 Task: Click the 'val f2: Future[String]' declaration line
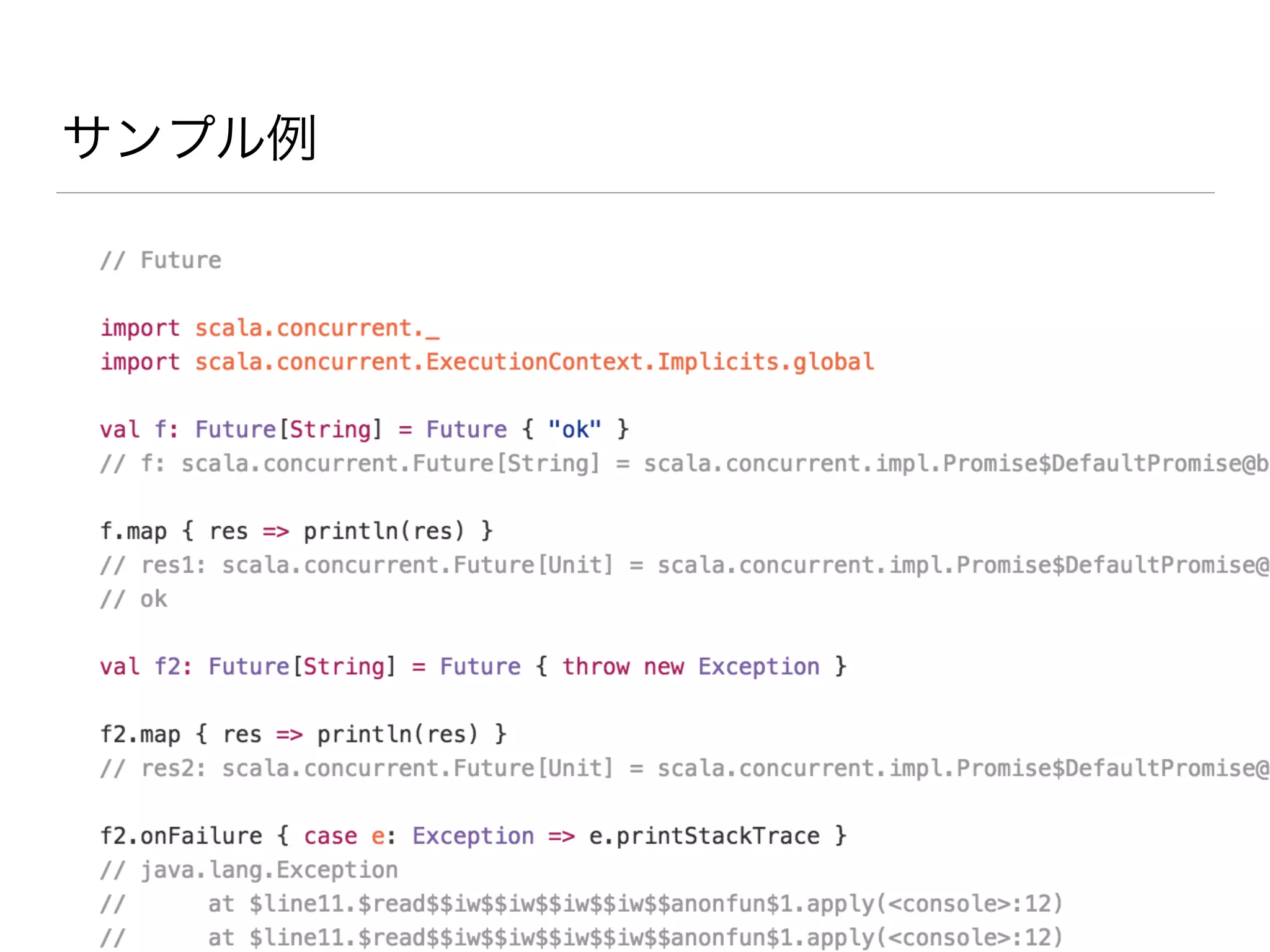coord(473,667)
